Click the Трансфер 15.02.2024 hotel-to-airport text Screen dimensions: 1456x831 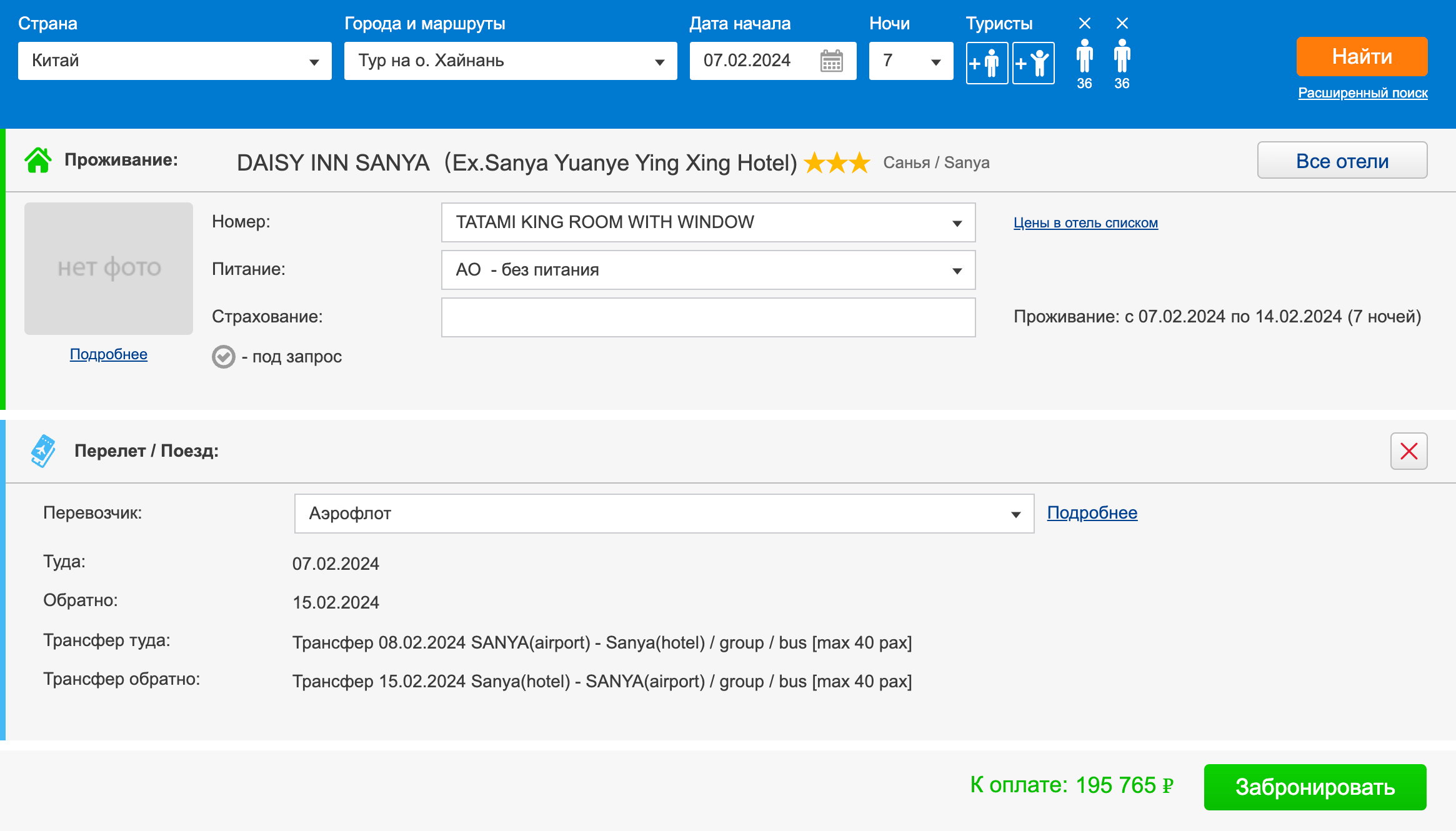click(602, 681)
